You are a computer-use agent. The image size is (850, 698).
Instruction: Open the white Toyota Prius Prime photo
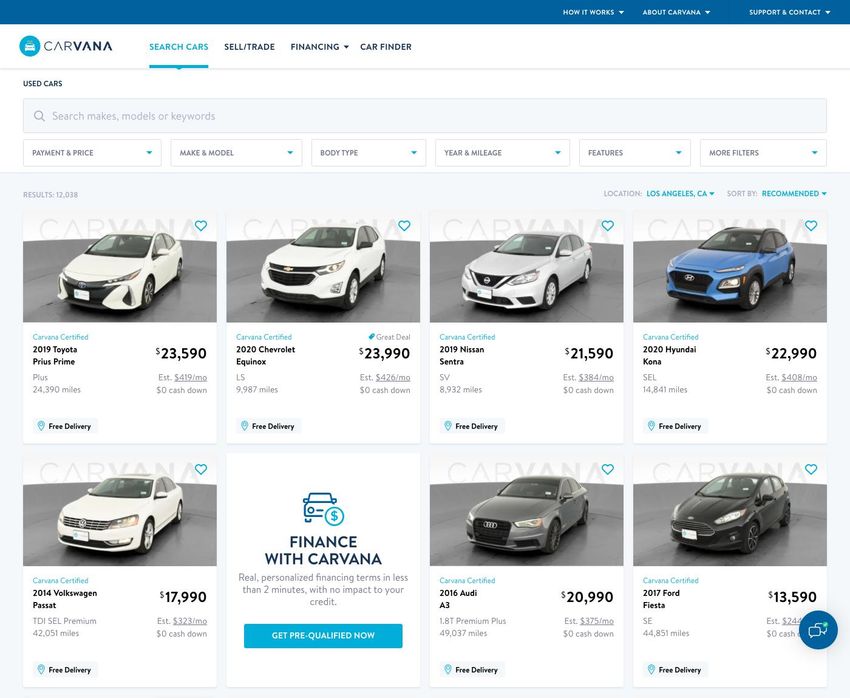120,267
